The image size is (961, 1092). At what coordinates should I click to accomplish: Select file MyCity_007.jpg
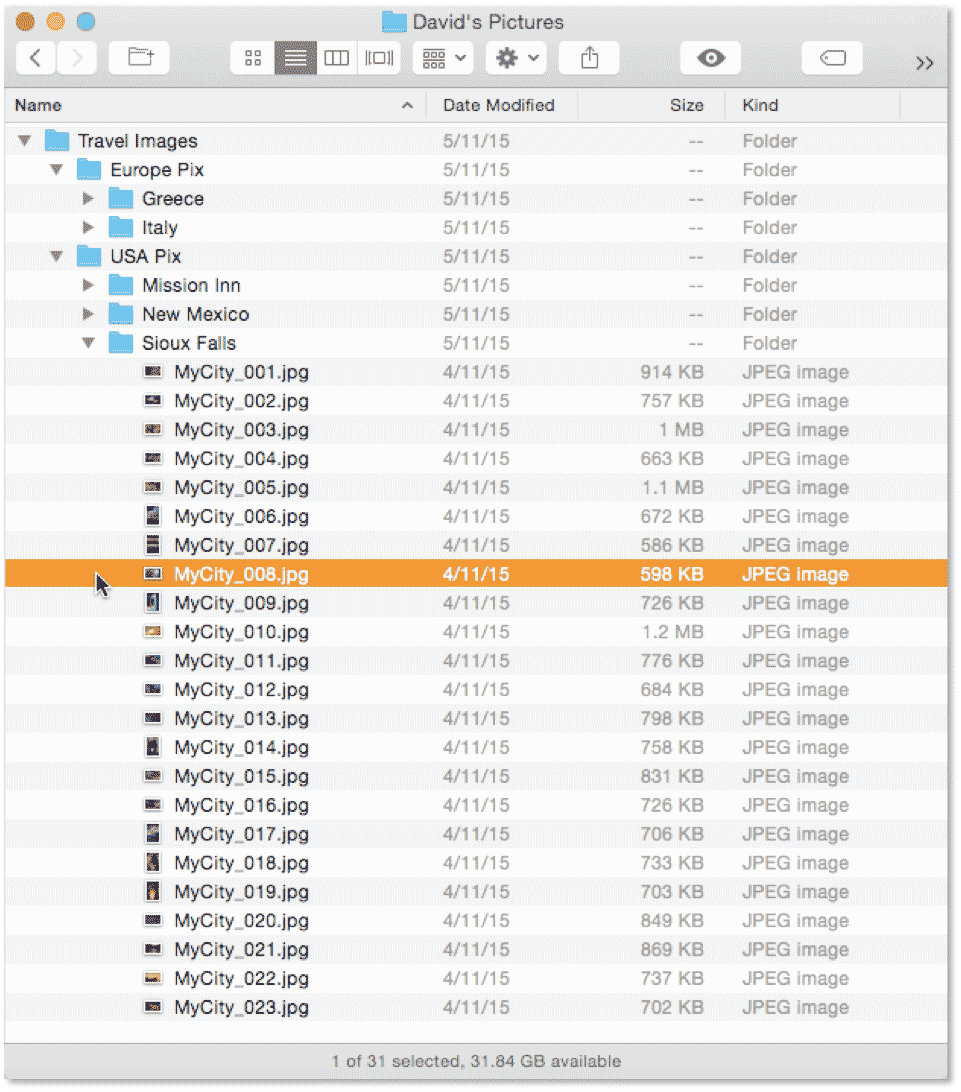(476, 545)
